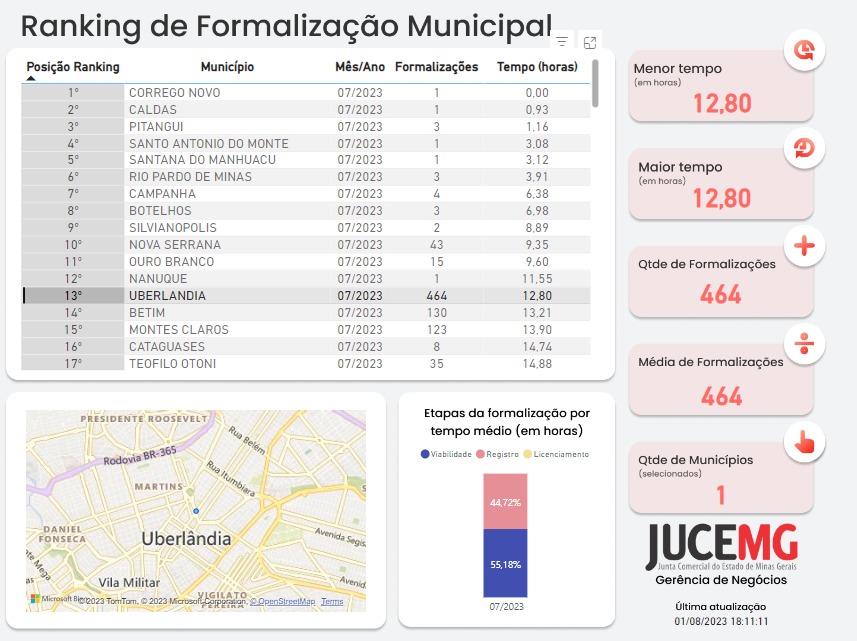Click the JUCEMG logo
Image resolution: width=857 pixels, height=641 pixels.
[x=721, y=546]
